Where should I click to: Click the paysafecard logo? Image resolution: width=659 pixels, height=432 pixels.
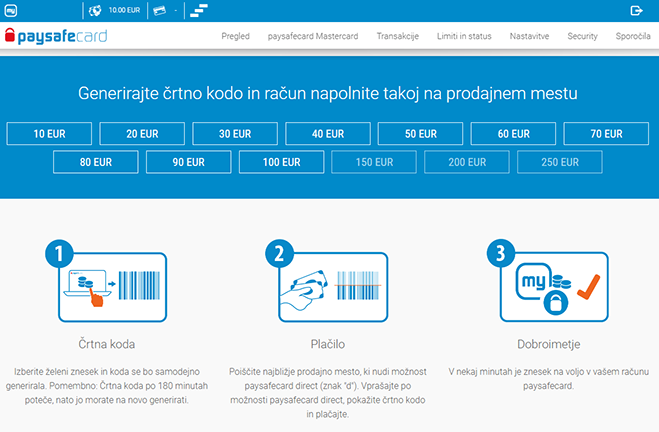tap(55, 37)
